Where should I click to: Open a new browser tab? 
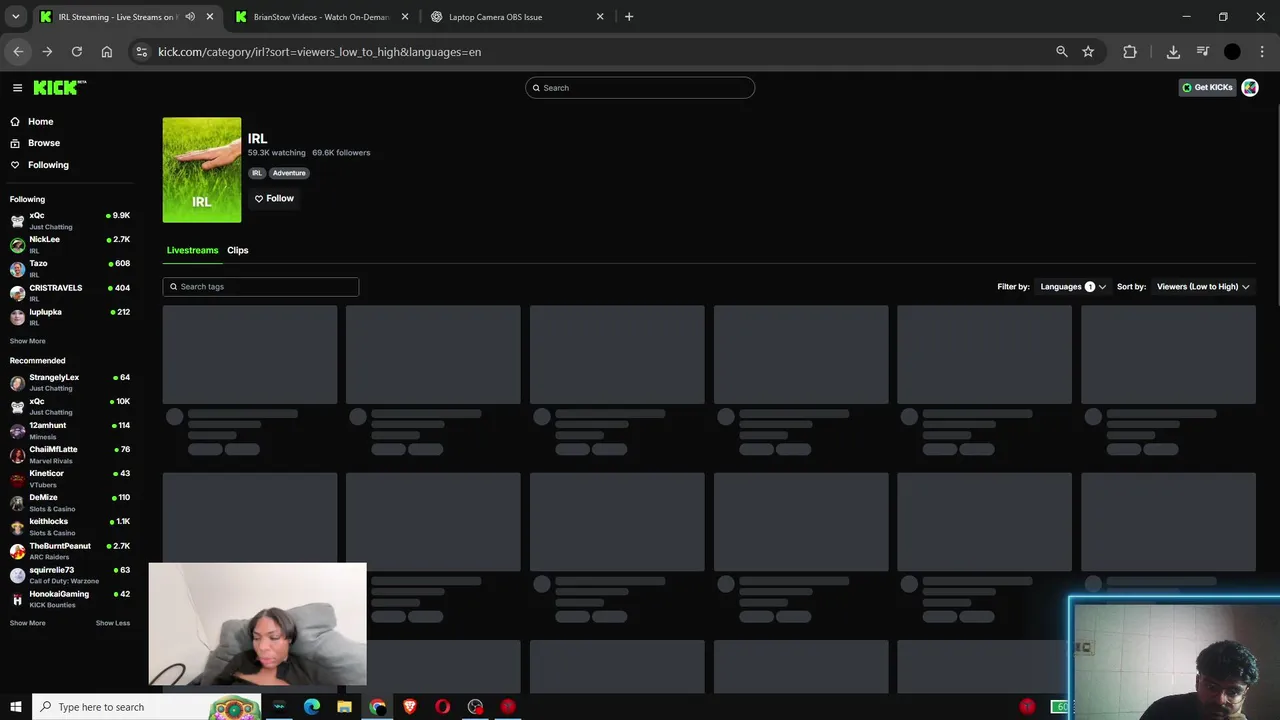coord(629,17)
